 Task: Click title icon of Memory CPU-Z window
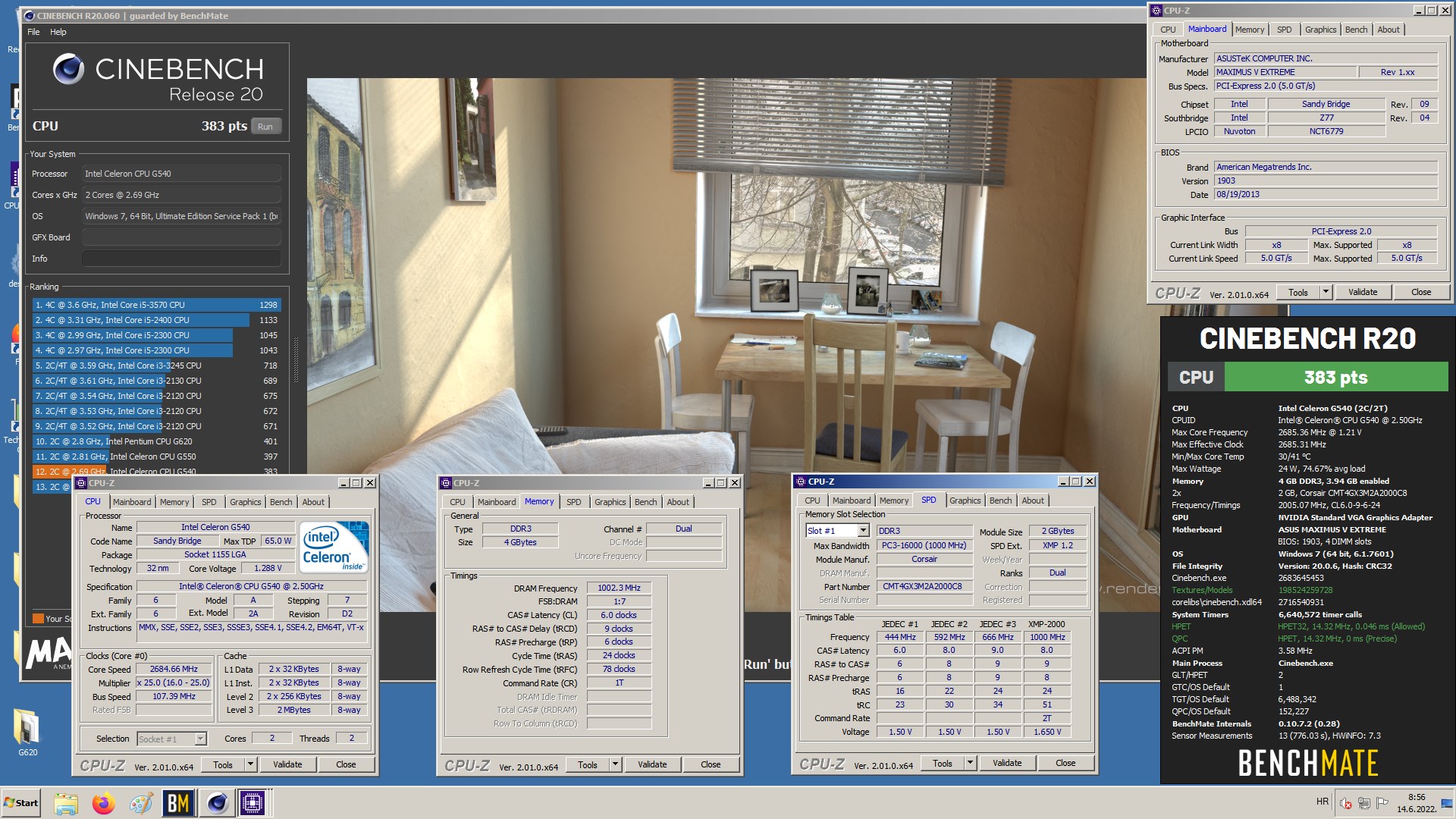pos(446,483)
